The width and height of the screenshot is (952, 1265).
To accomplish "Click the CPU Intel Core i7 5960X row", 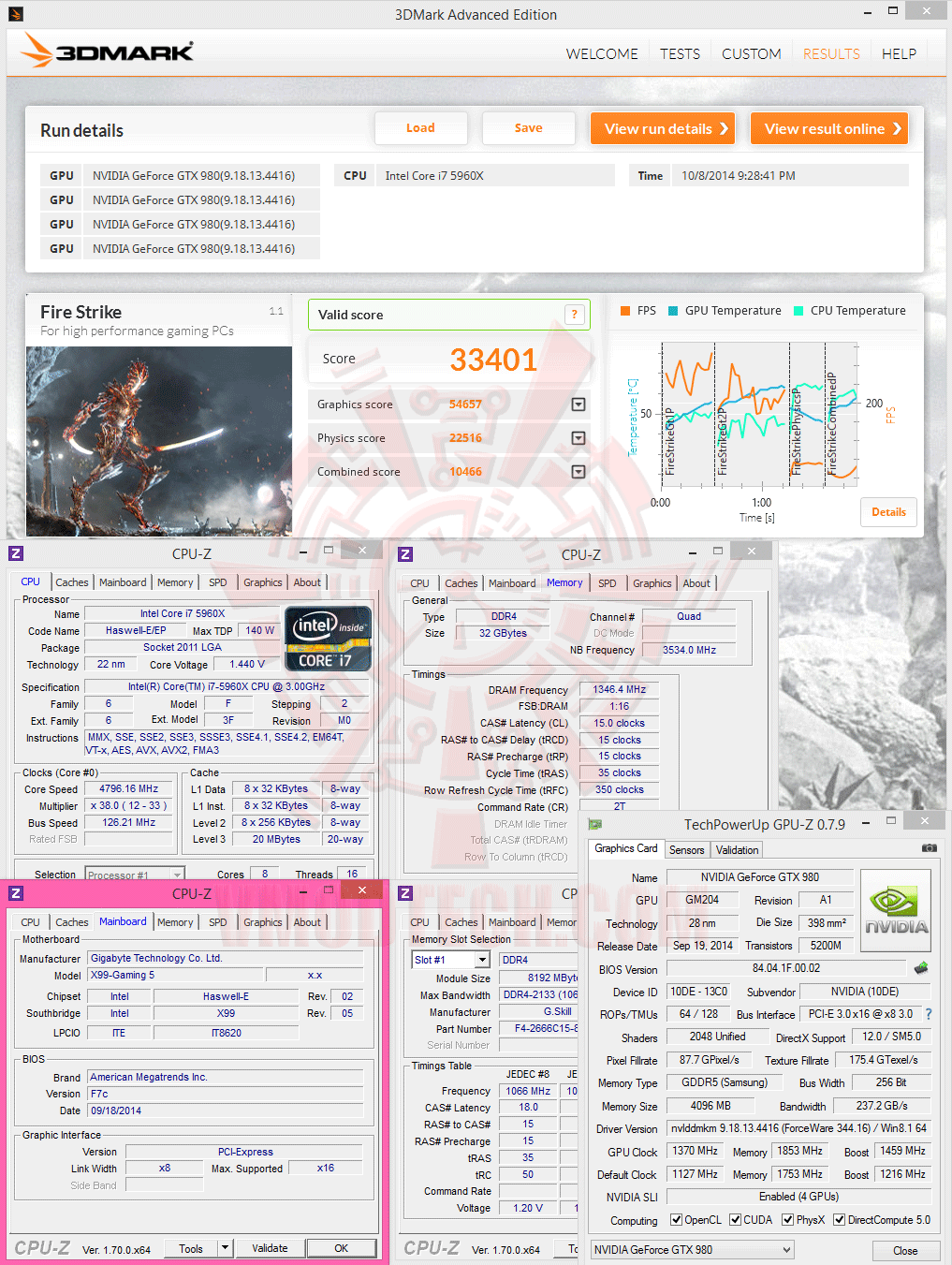I will pos(475,175).
